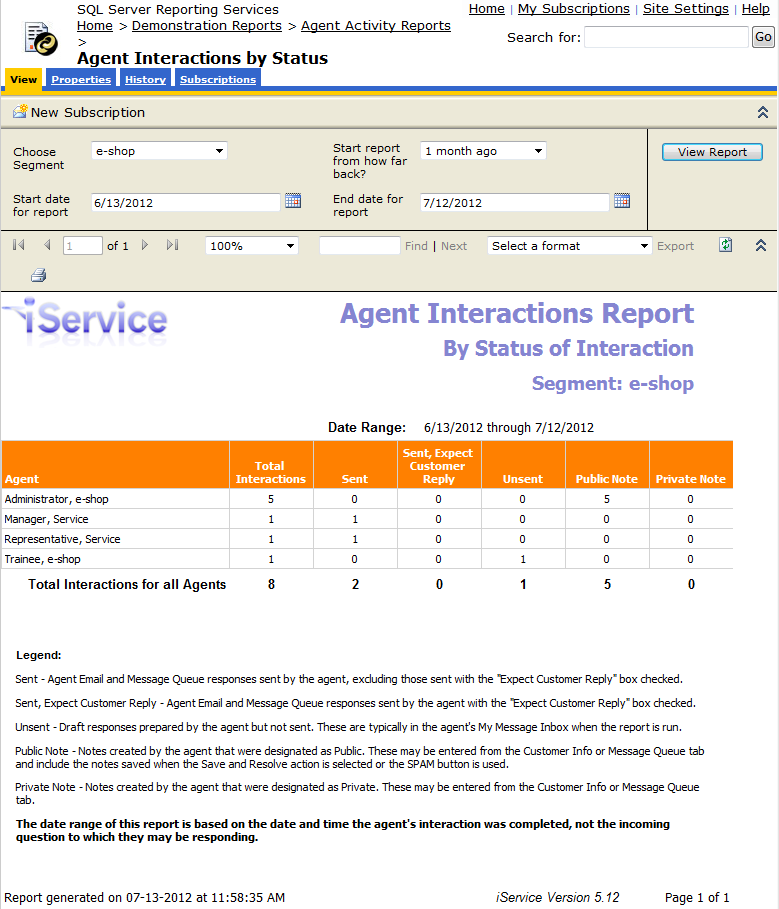Viewport: 779px width, 909px height.
Task: Select row 'Manager, Service'
Action: (x=367, y=519)
